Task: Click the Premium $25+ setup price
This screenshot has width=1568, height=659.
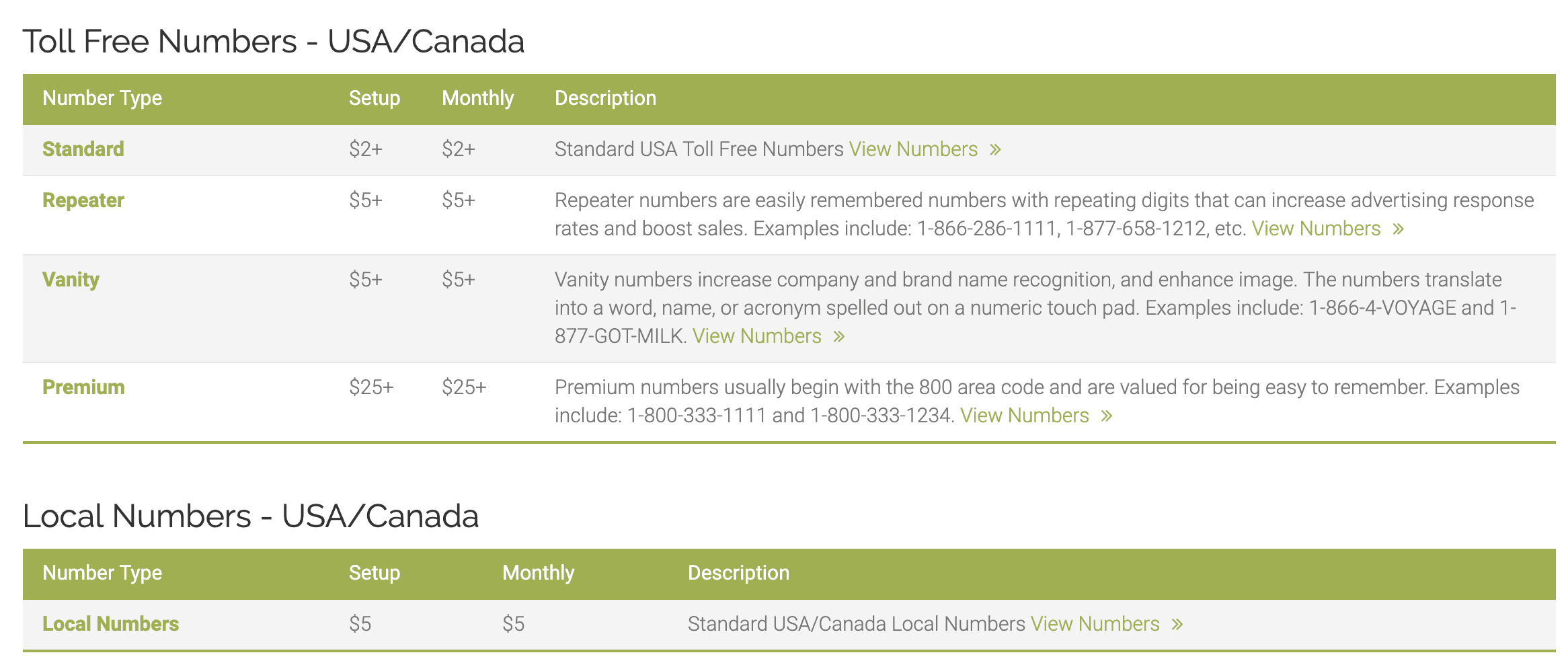Action: click(x=371, y=387)
